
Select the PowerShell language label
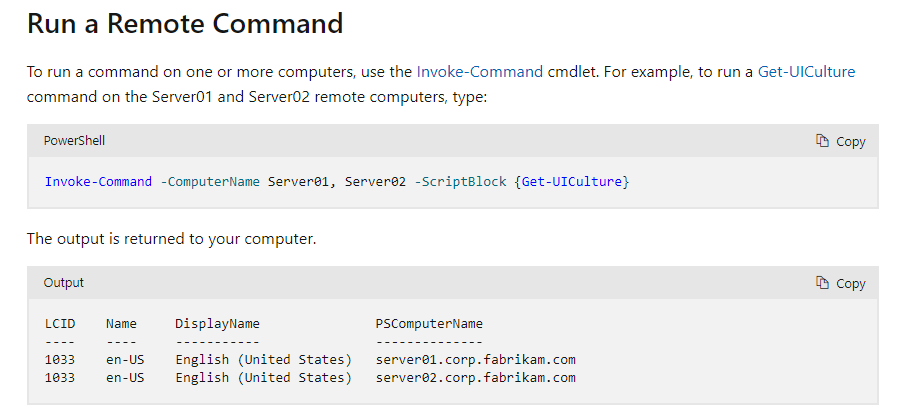click(74, 141)
